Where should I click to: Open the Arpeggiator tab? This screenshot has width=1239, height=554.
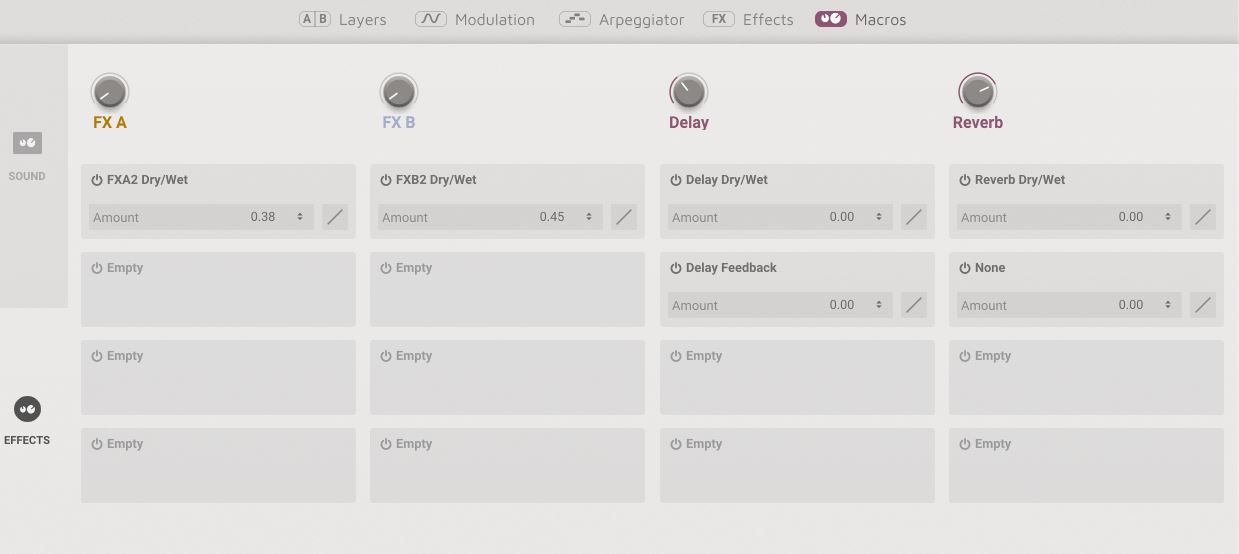[621, 19]
